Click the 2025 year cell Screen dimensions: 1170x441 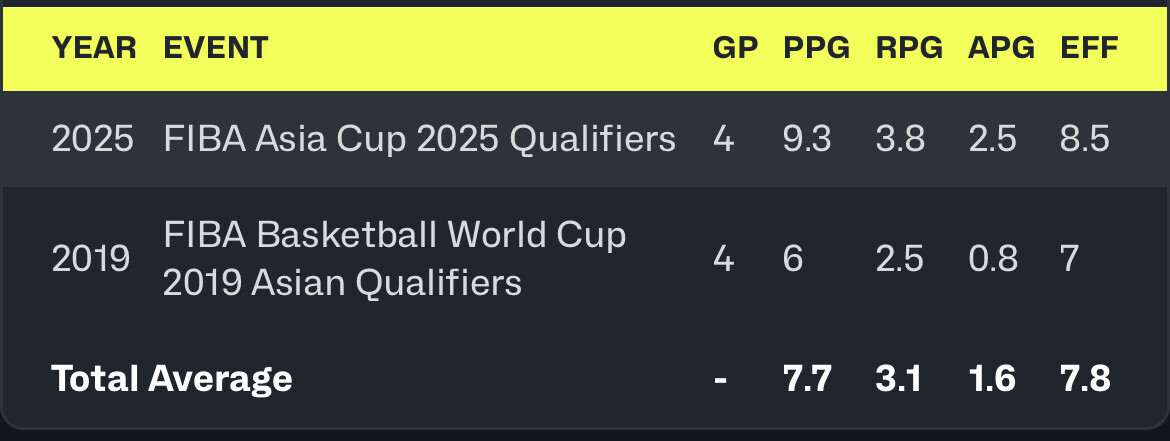[92, 139]
